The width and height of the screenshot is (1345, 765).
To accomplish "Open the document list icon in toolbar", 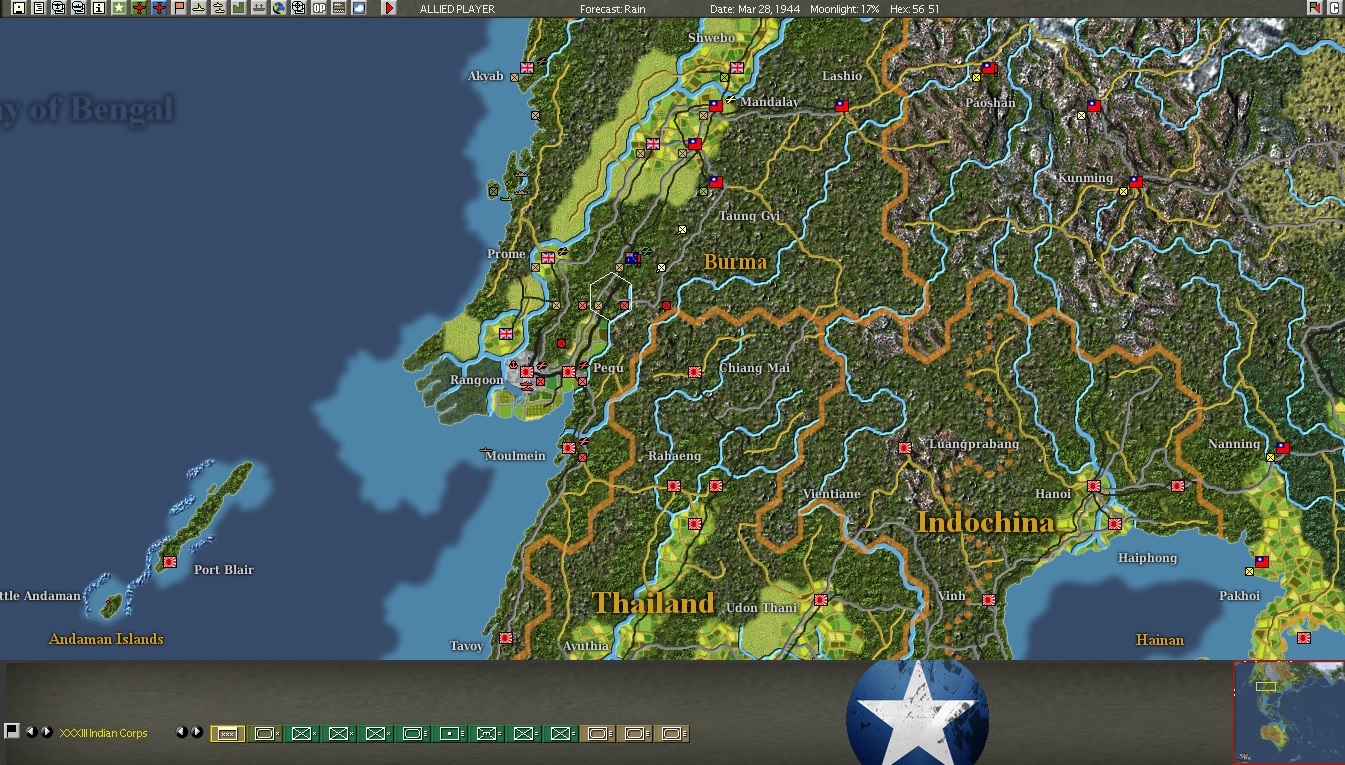I will pos(38,8).
